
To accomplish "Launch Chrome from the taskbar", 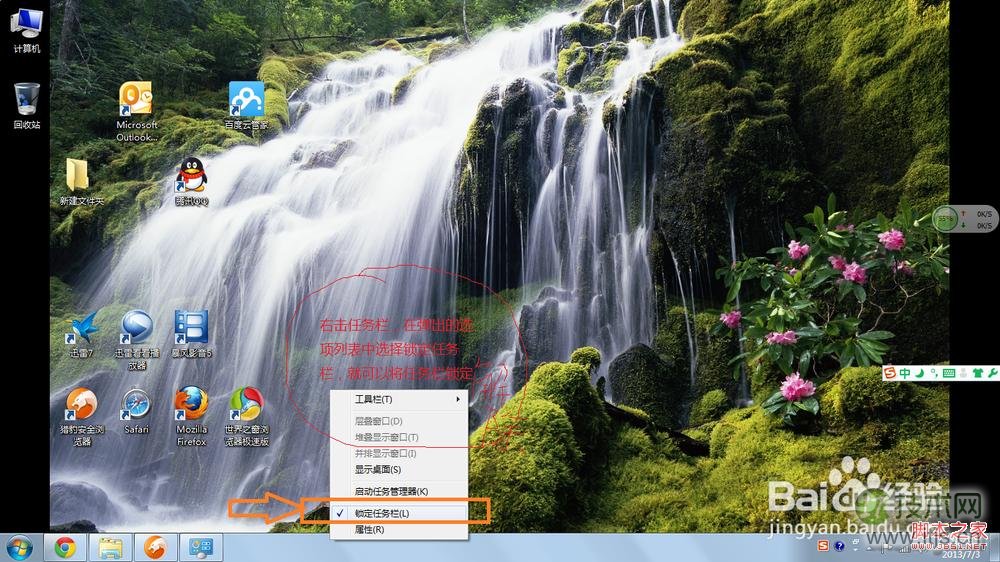I will point(65,548).
